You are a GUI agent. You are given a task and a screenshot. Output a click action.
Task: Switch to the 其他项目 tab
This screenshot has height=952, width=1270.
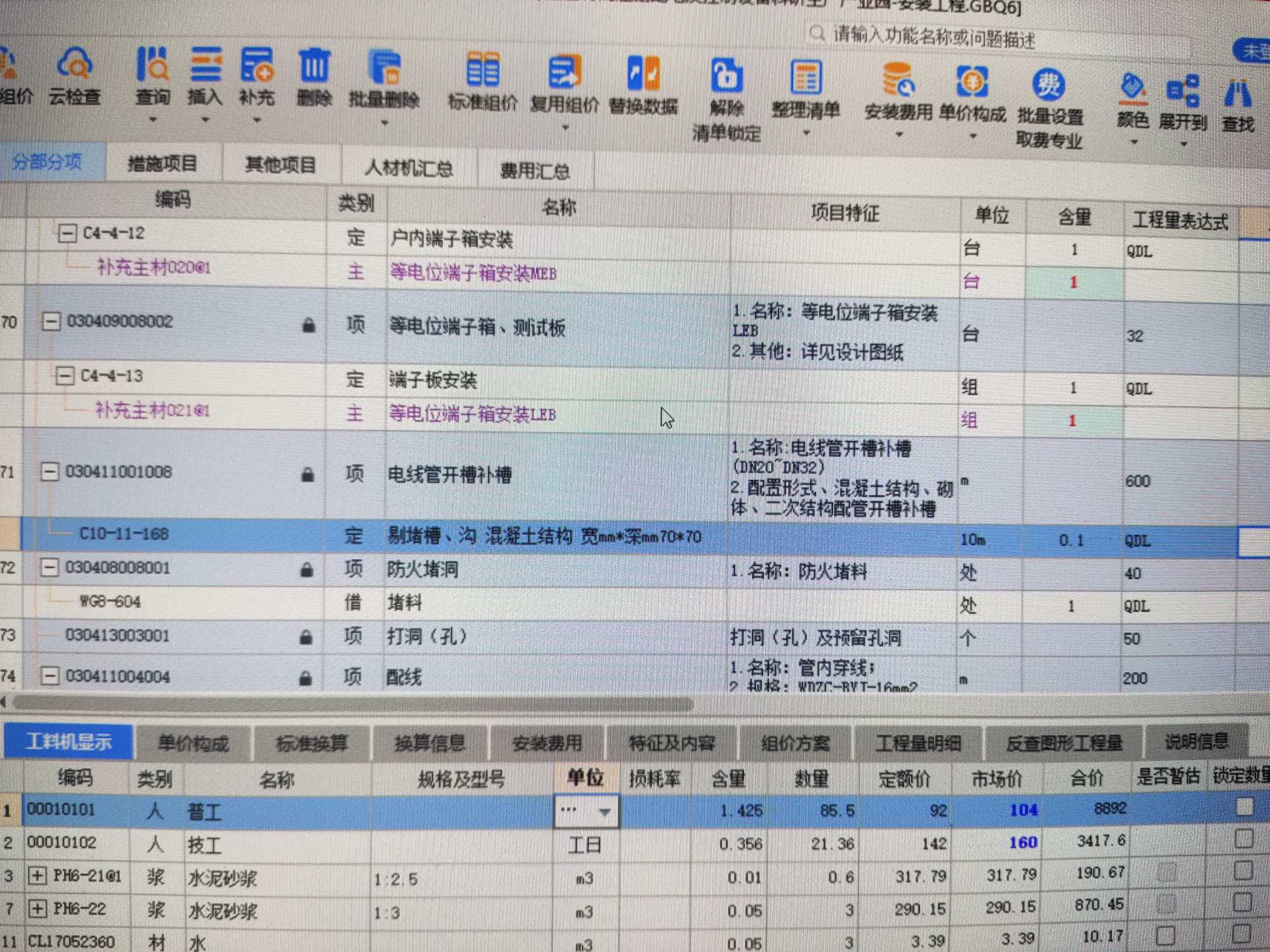point(281,166)
